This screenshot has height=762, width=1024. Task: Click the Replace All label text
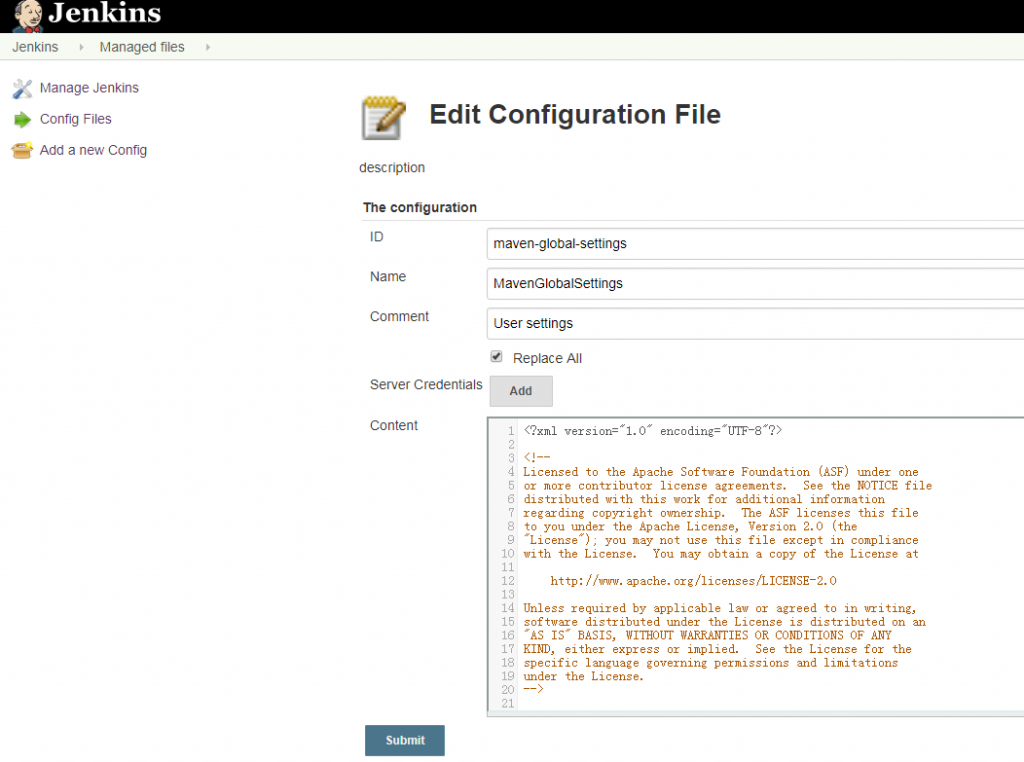point(547,358)
